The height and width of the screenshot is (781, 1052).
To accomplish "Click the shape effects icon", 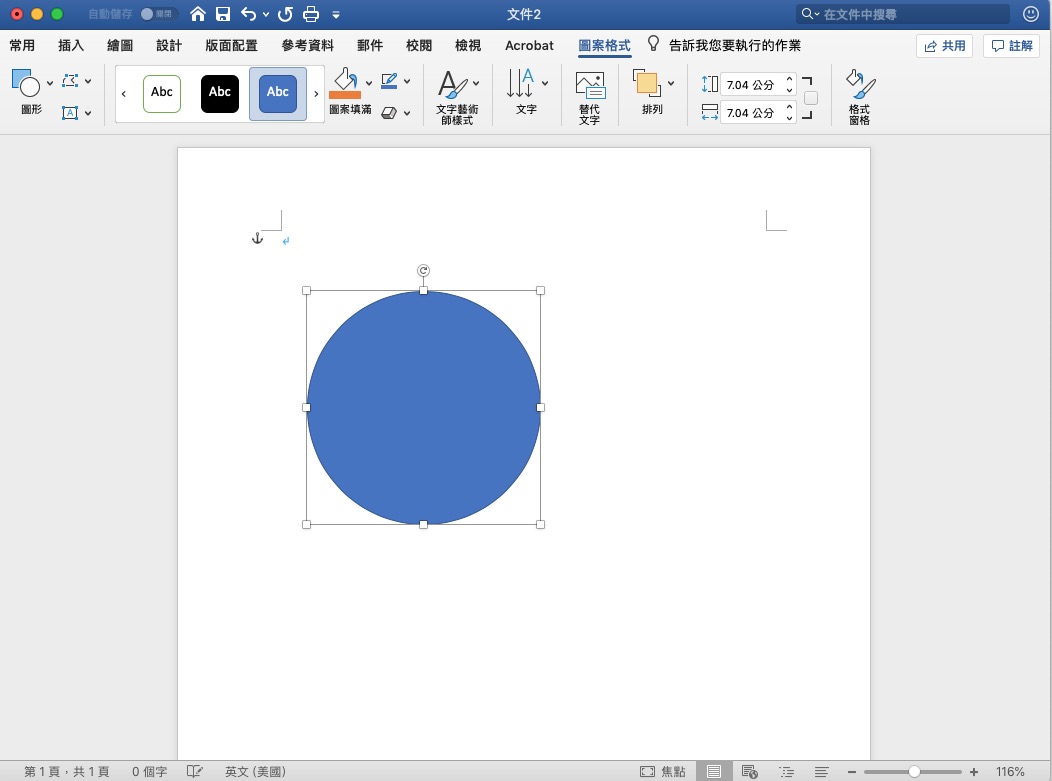I will coord(390,113).
